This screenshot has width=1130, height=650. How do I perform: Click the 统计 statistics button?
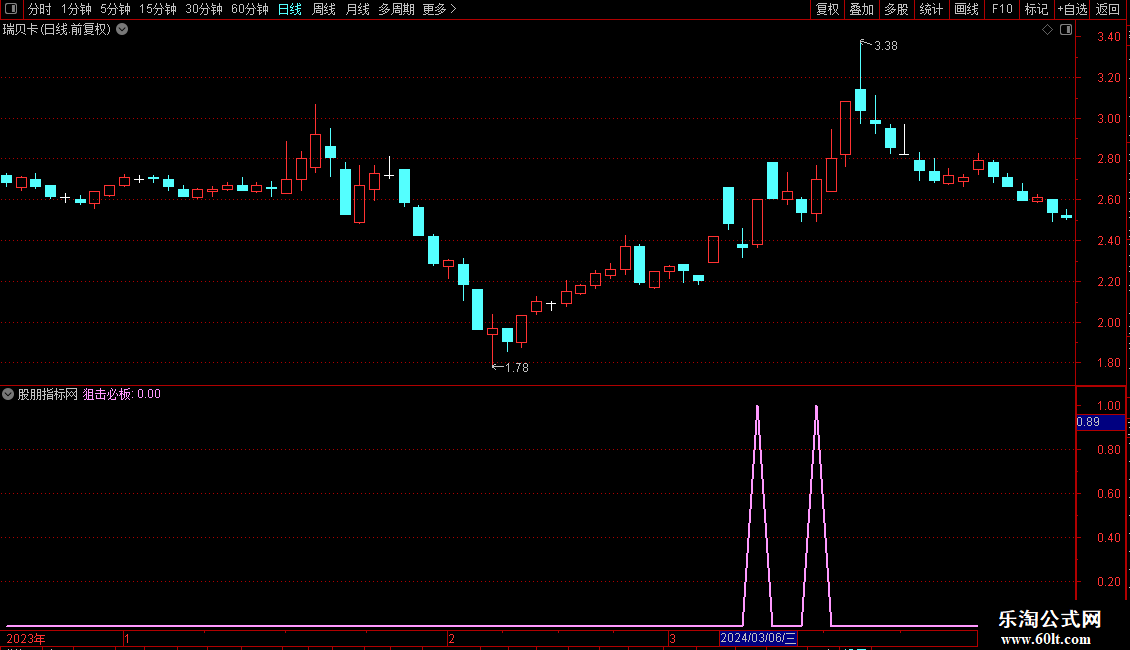[x=931, y=9]
